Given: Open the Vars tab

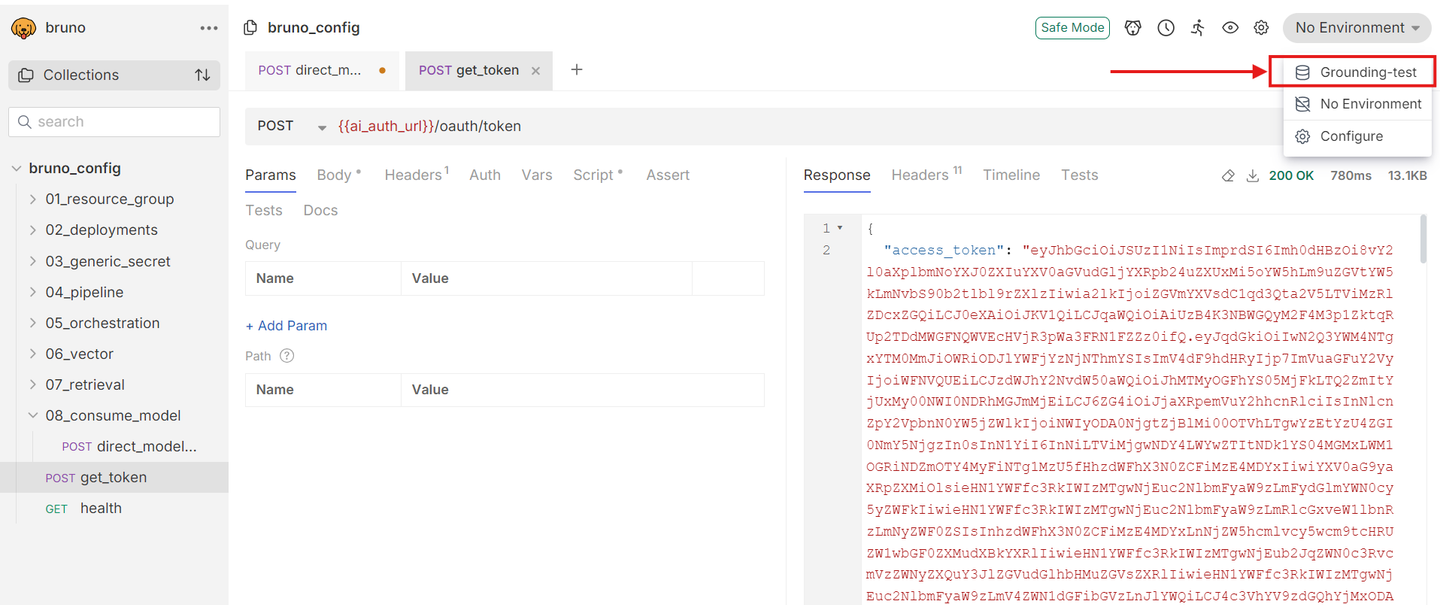Looking at the screenshot, I should tap(537, 175).
